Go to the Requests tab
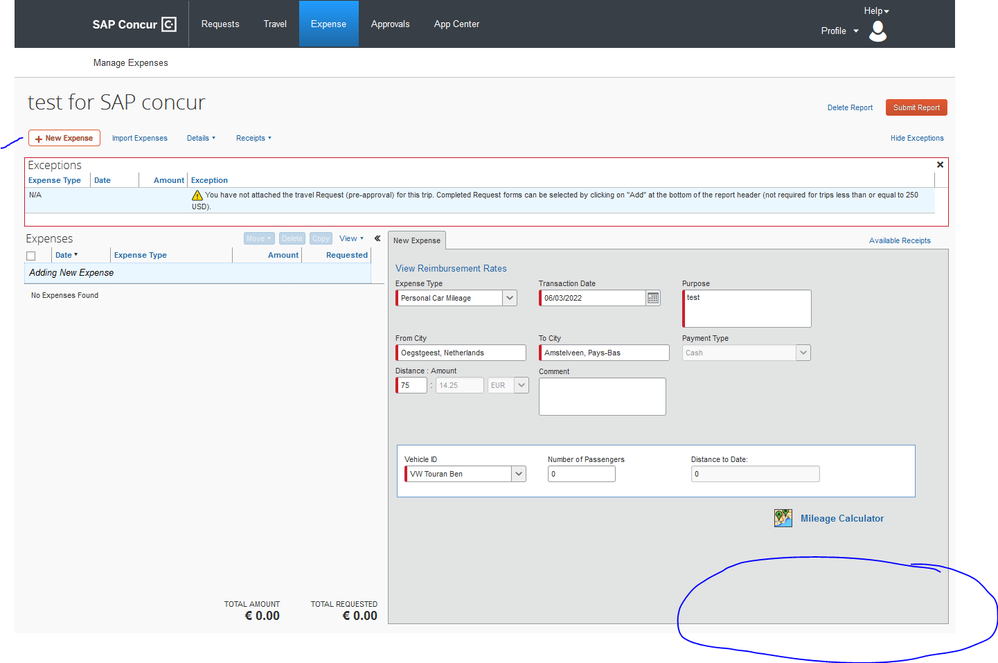This screenshot has height=663, width=998. coord(220,24)
